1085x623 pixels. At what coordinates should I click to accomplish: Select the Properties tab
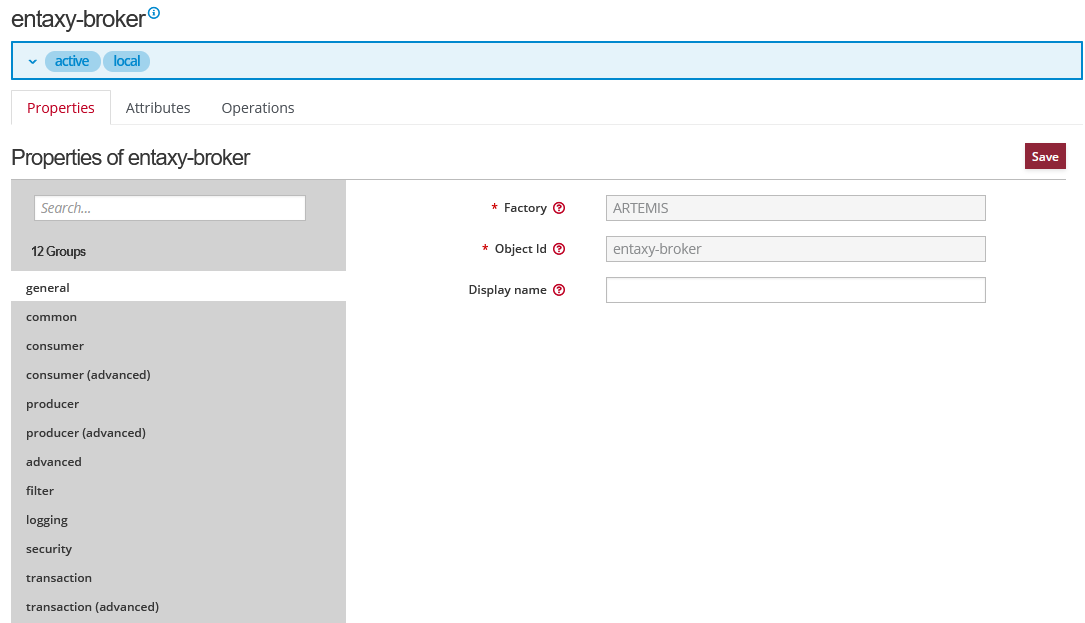click(61, 108)
